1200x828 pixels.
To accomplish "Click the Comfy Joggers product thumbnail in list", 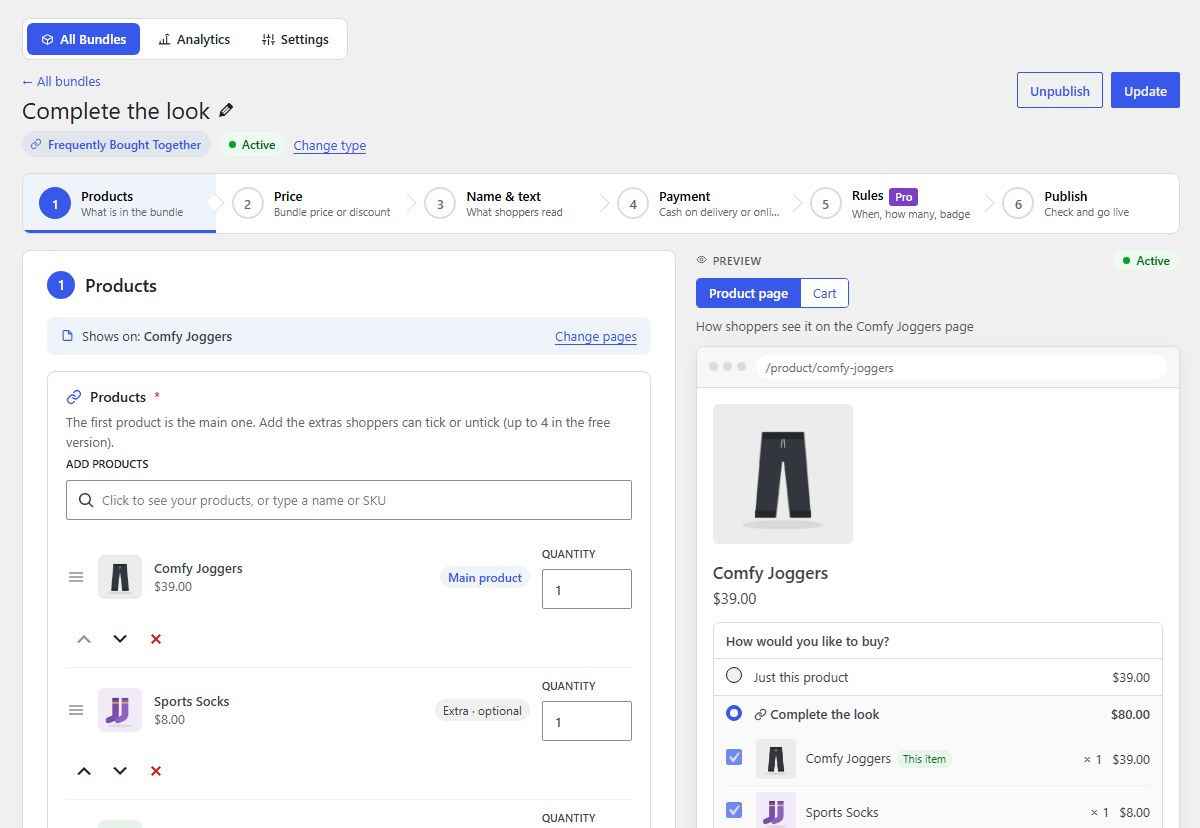I will click(120, 577).
